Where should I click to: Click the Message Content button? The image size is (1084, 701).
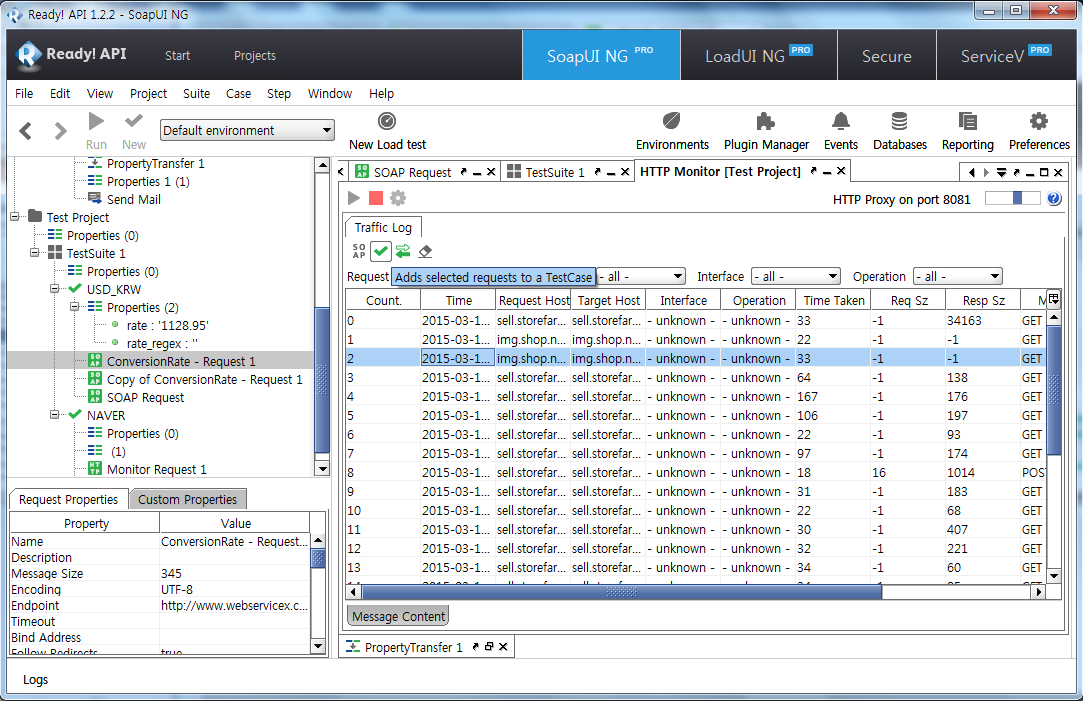(398, 616)
